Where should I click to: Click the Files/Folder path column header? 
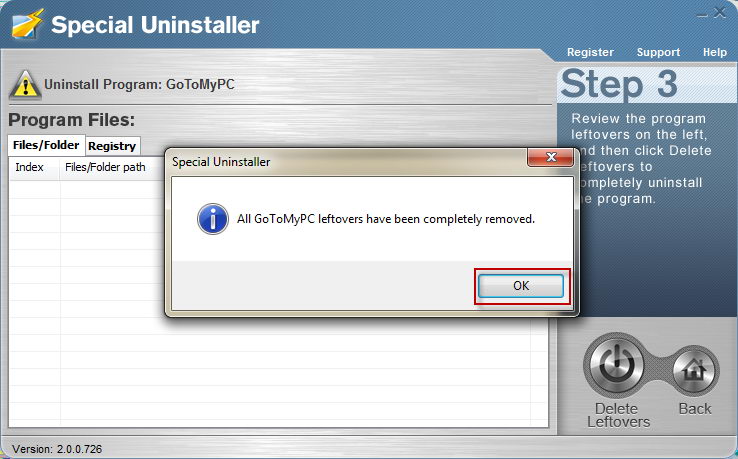click(105, 167)
